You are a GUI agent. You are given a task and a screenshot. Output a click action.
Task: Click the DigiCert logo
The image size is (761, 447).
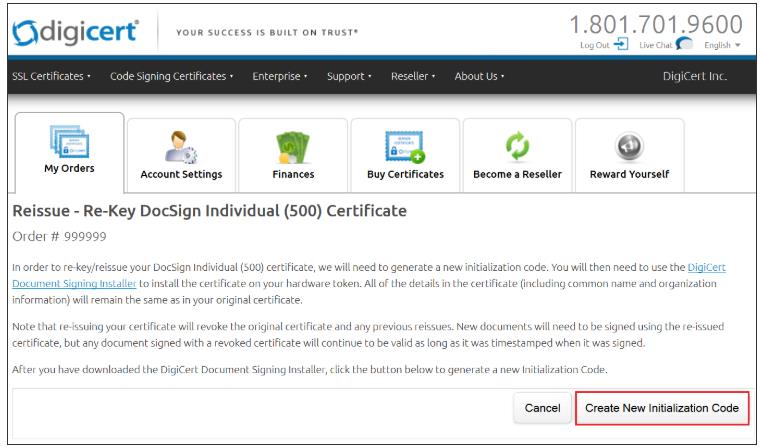(75, 33)
